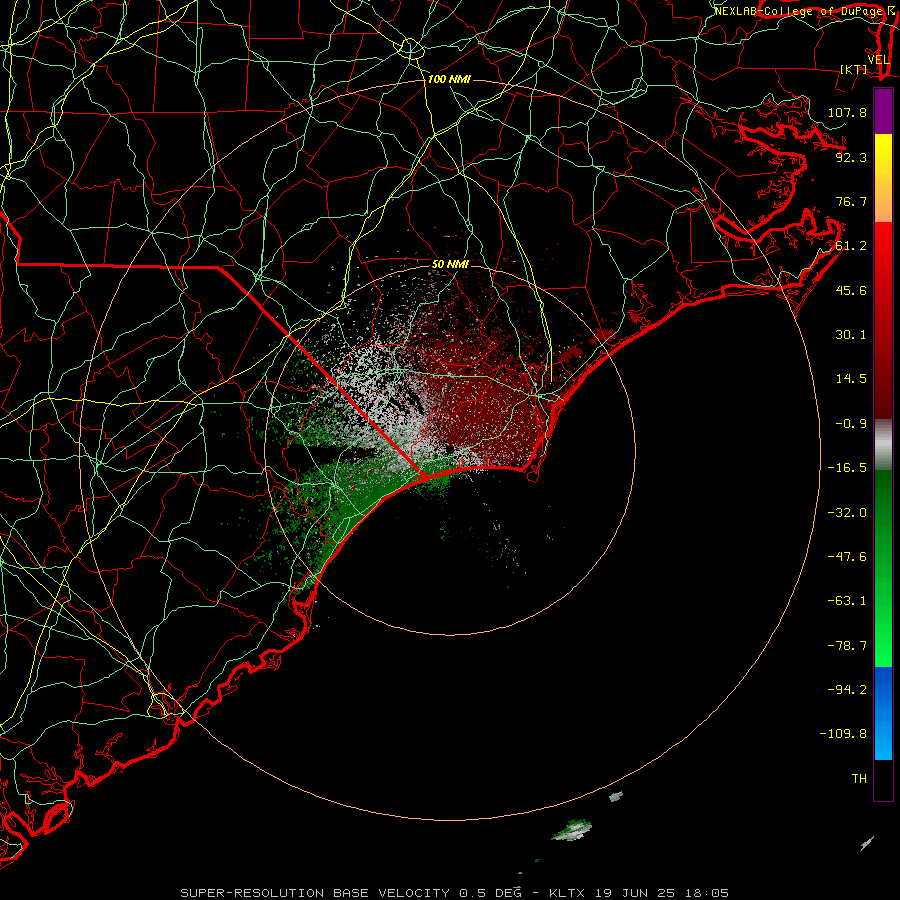The image size is (900, 900).
Task: Click the [KT] units label
Action: [854, 69]
